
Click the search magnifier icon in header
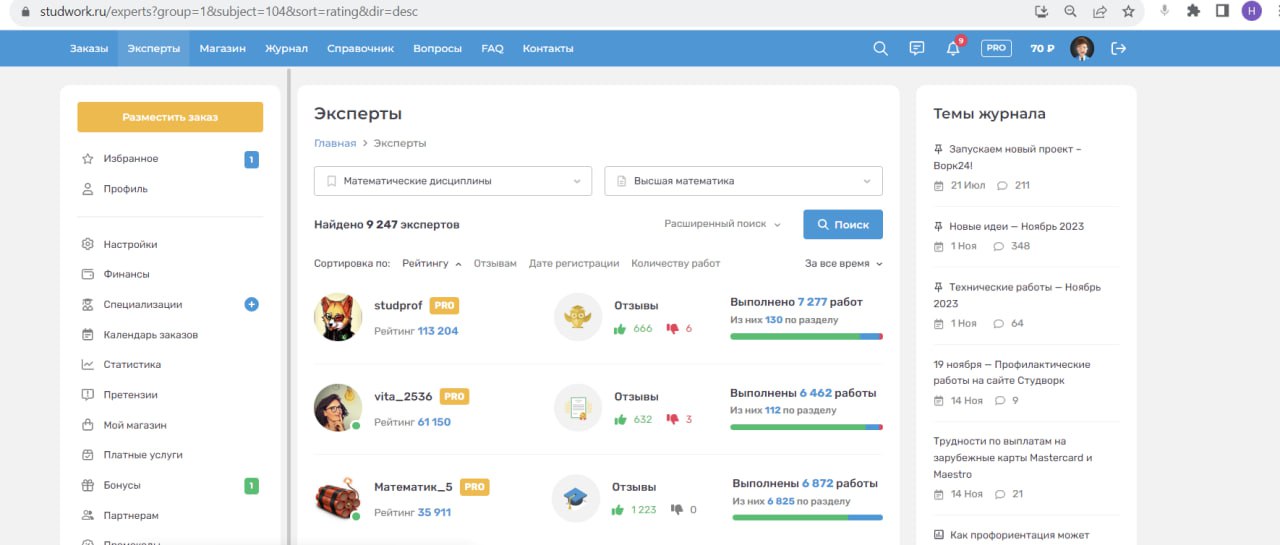(x=880, y=48)
